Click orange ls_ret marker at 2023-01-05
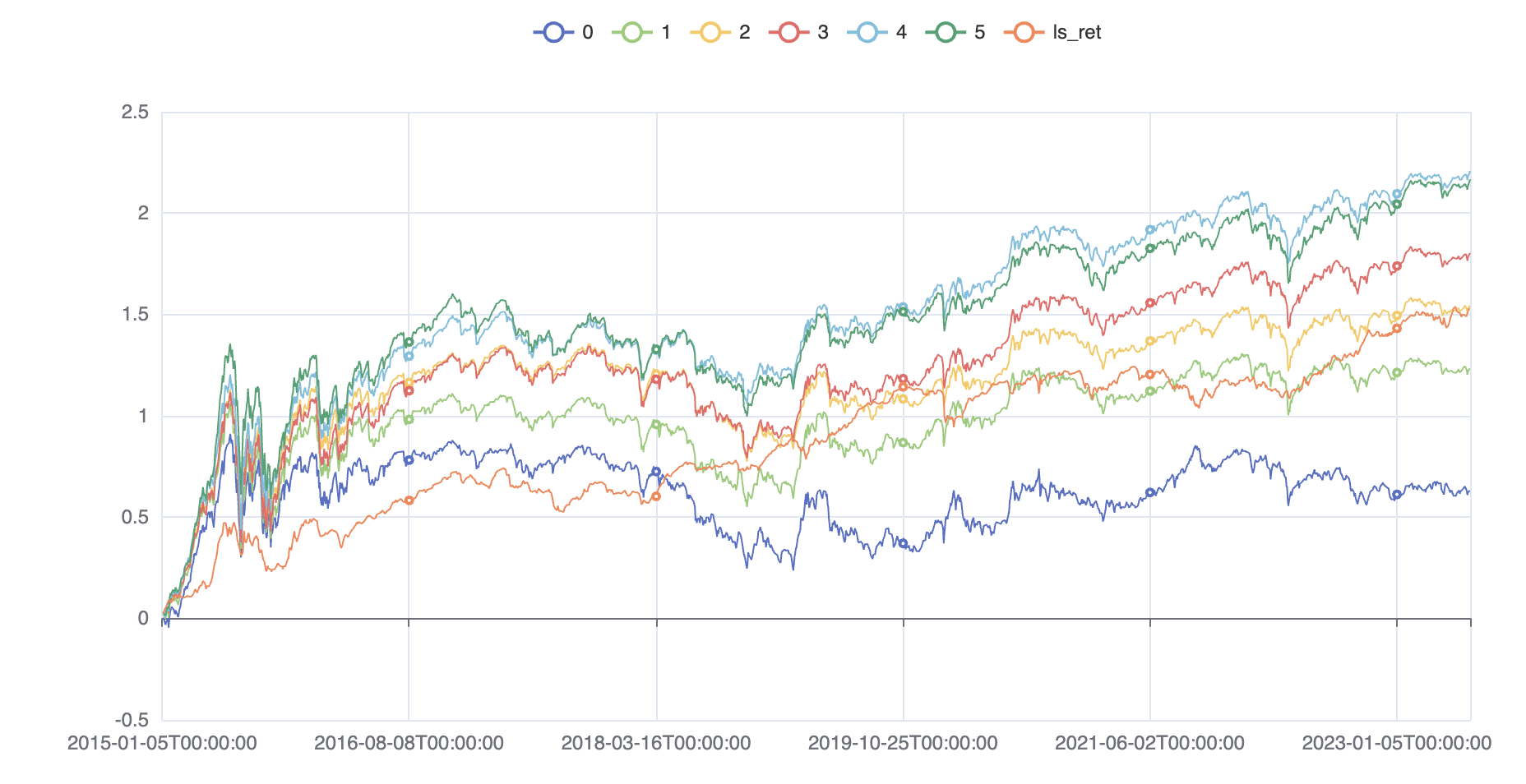 (1396, 328)
